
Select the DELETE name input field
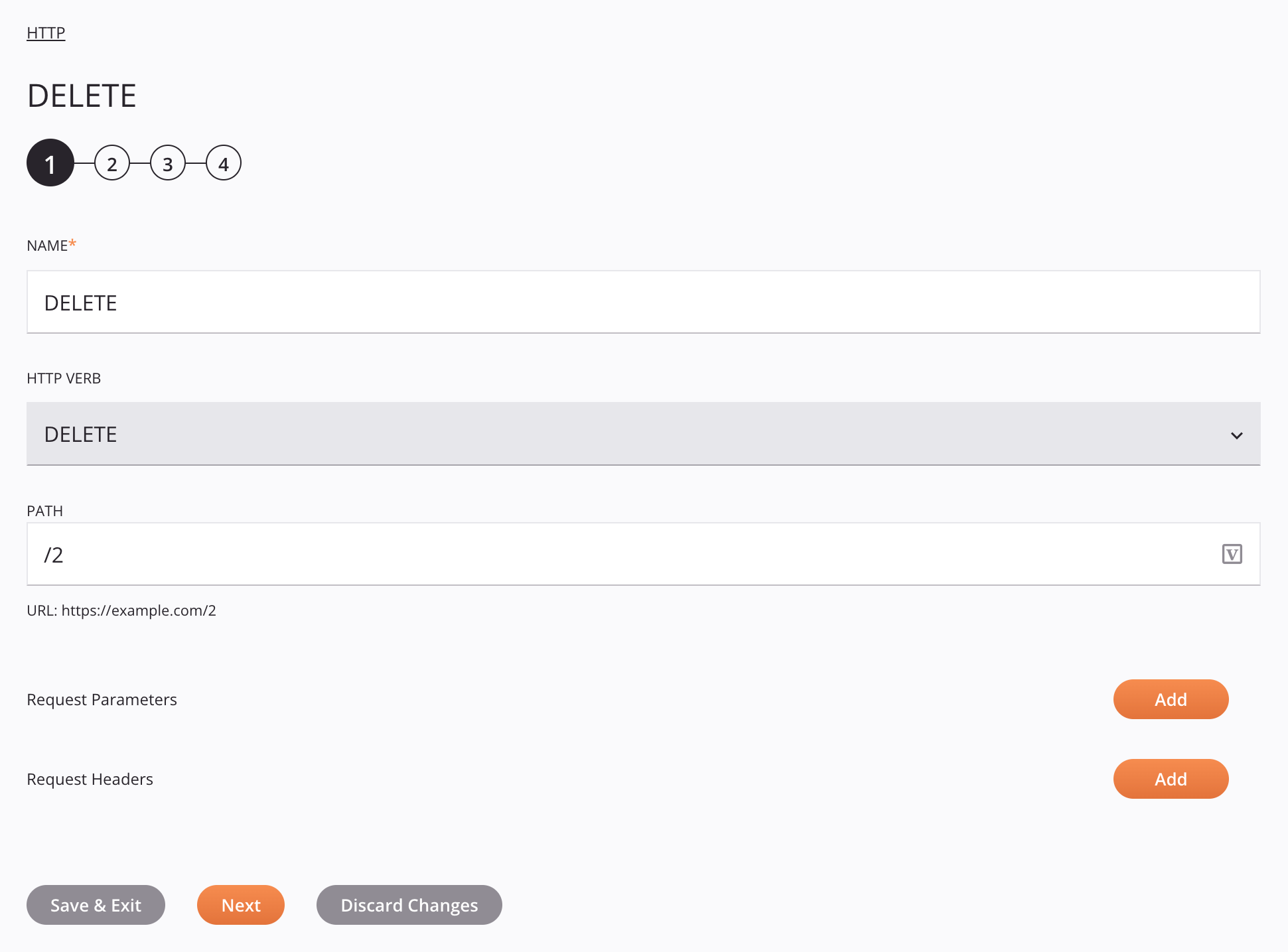click(644, 302)
